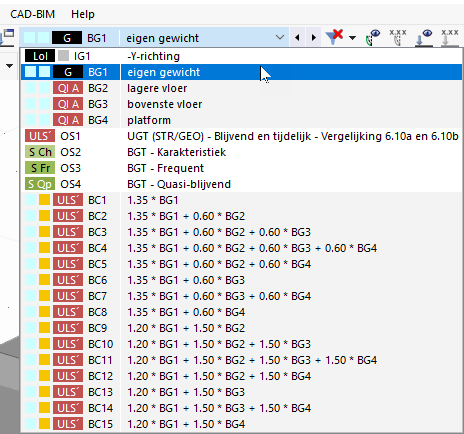Open the CAD-BIM menu

click(32, 14)
